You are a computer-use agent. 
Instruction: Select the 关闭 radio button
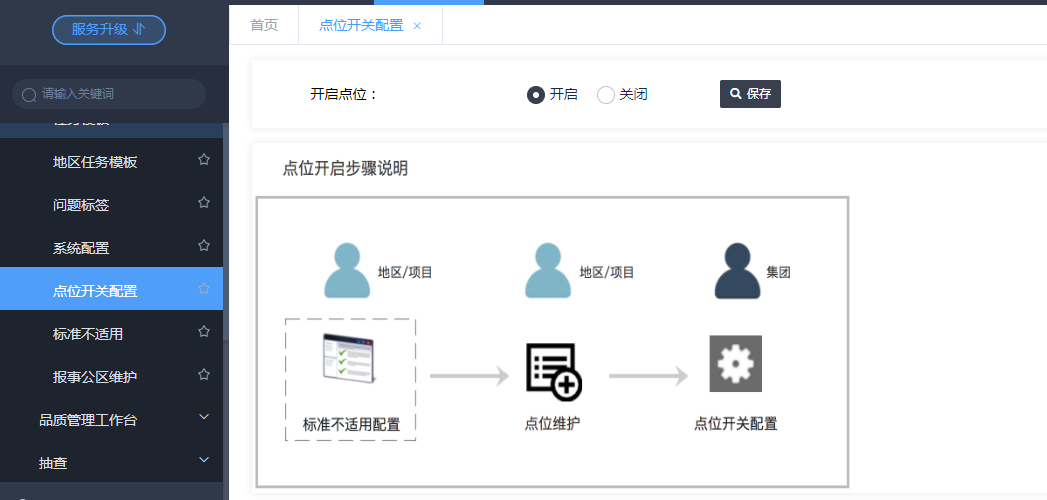[x=606, y=95]
